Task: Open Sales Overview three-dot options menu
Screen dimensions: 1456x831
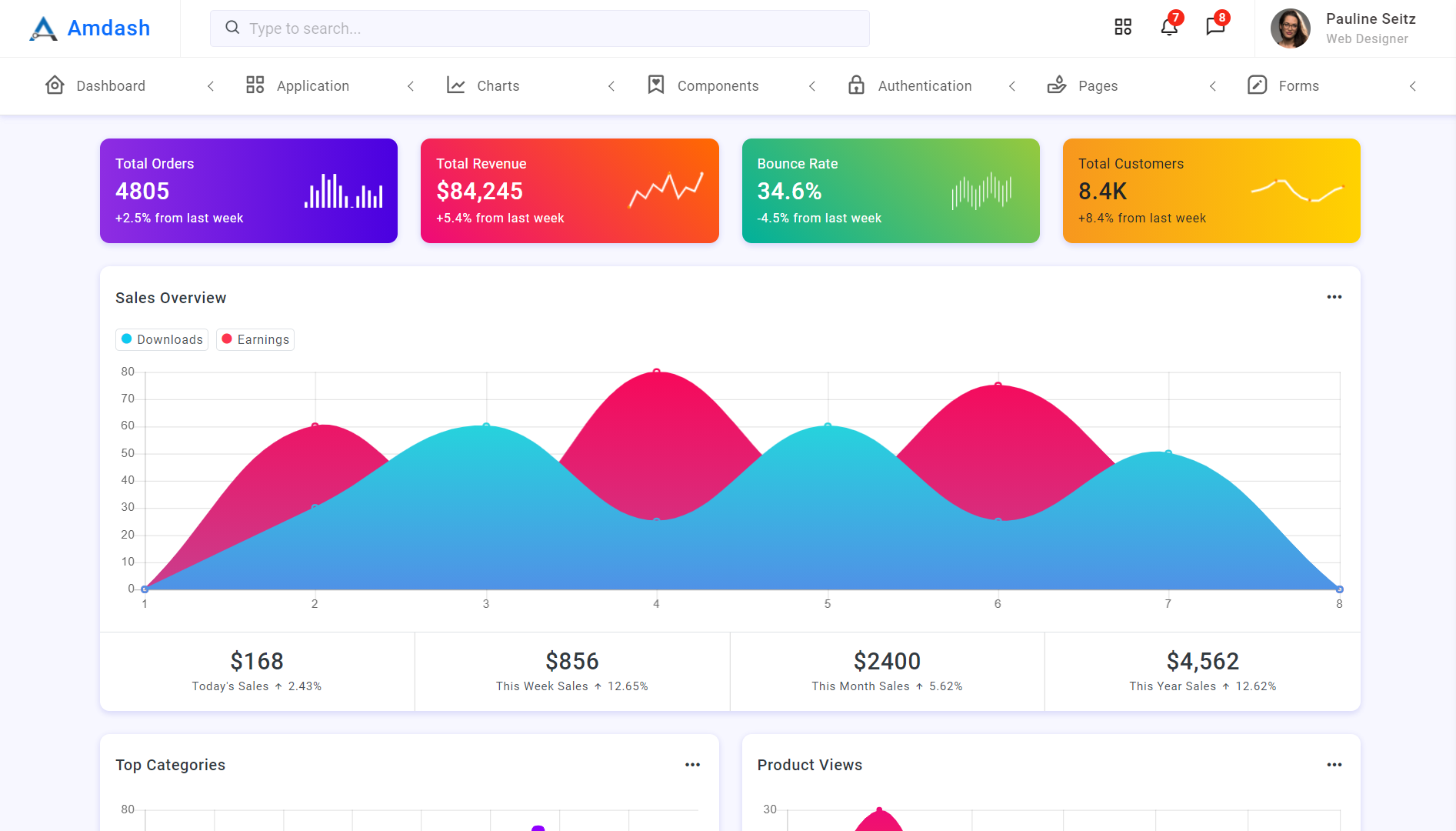Action: (1334, 297)
